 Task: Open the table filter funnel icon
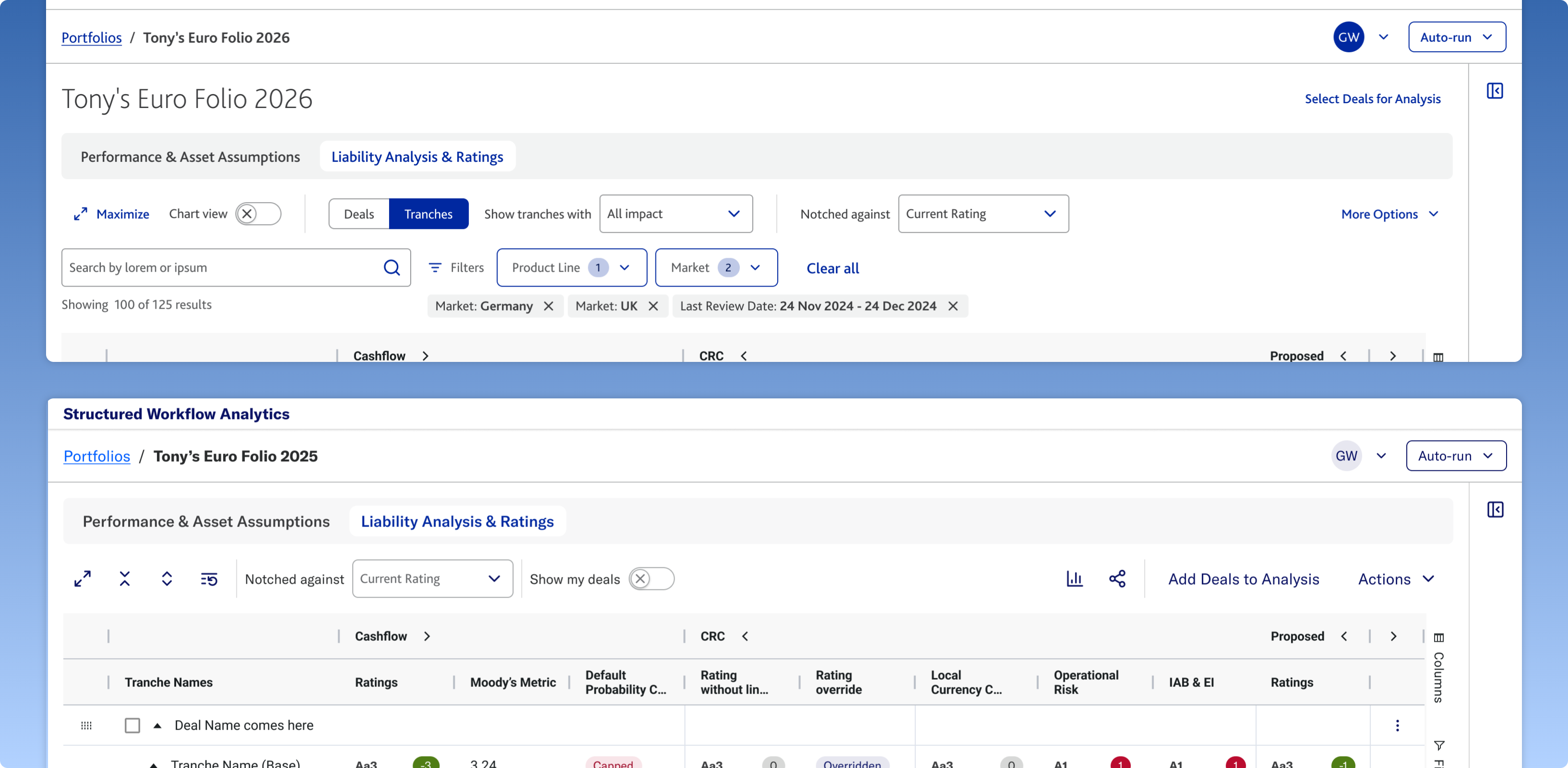coord(1439,745)
